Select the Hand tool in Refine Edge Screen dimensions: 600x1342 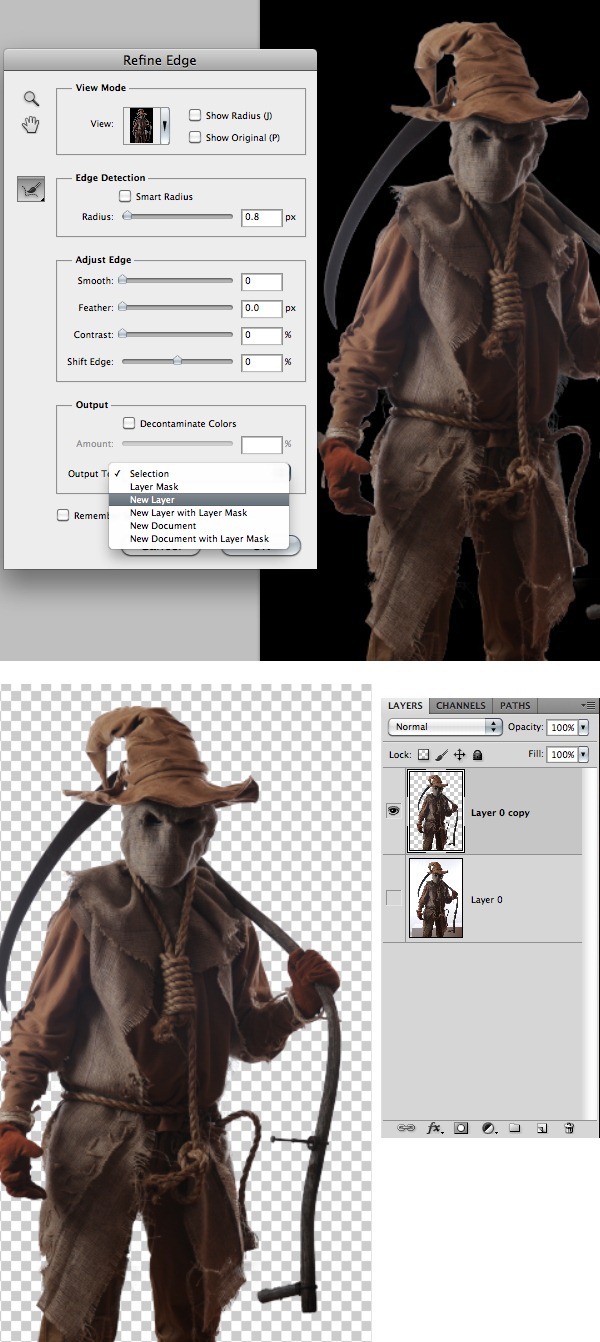(x=32, y=125)
